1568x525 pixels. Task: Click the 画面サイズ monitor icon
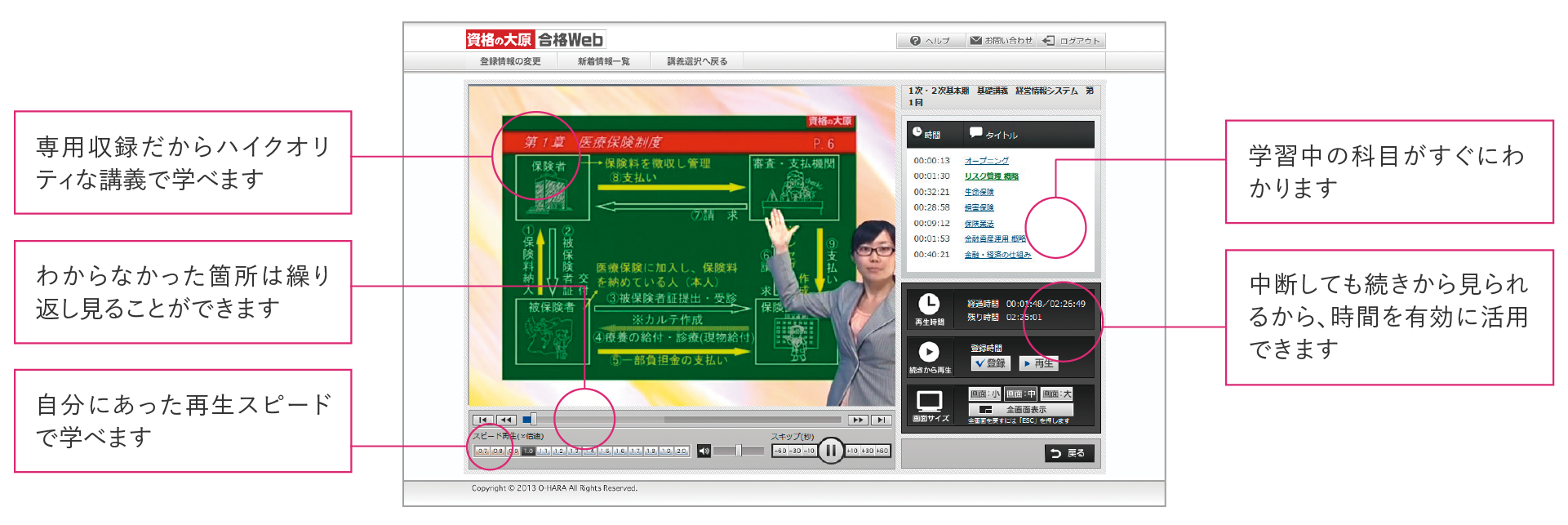[x=930, y=401]
